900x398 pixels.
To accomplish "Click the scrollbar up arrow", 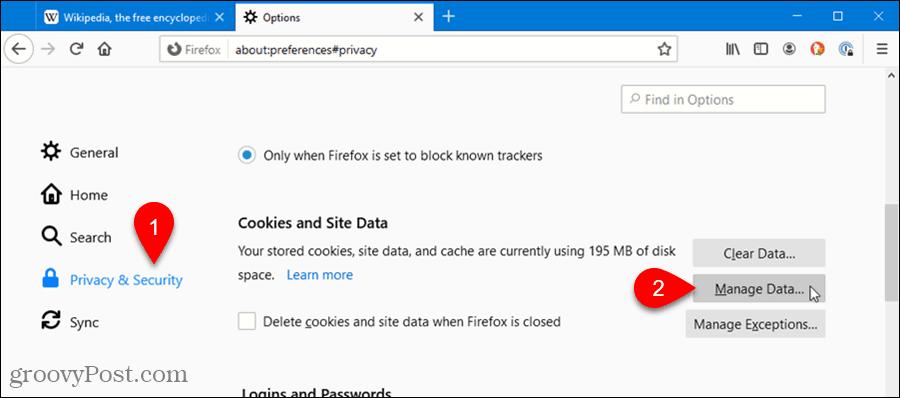I will [x=891, y=75].
